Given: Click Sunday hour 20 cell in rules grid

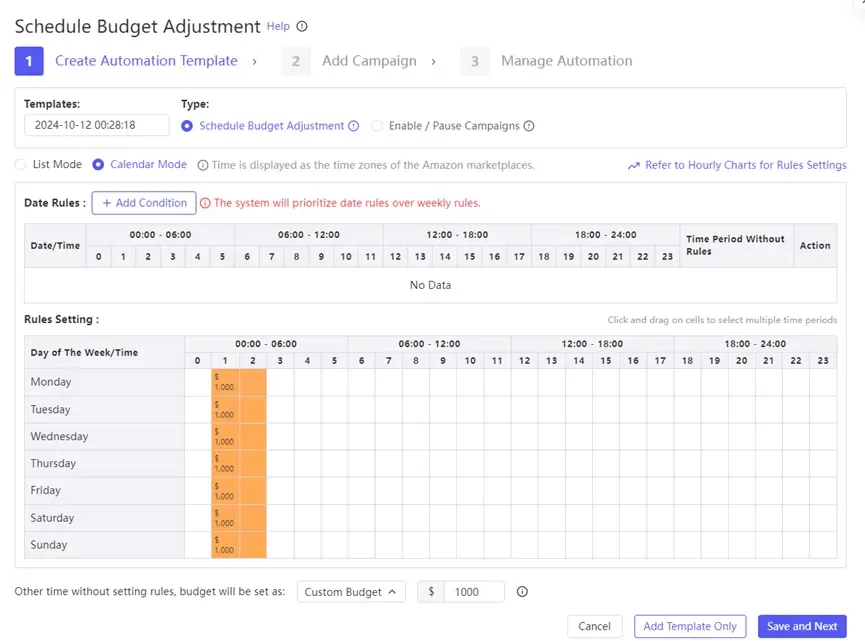Looking at the screenshot, I should pos(742,544).
